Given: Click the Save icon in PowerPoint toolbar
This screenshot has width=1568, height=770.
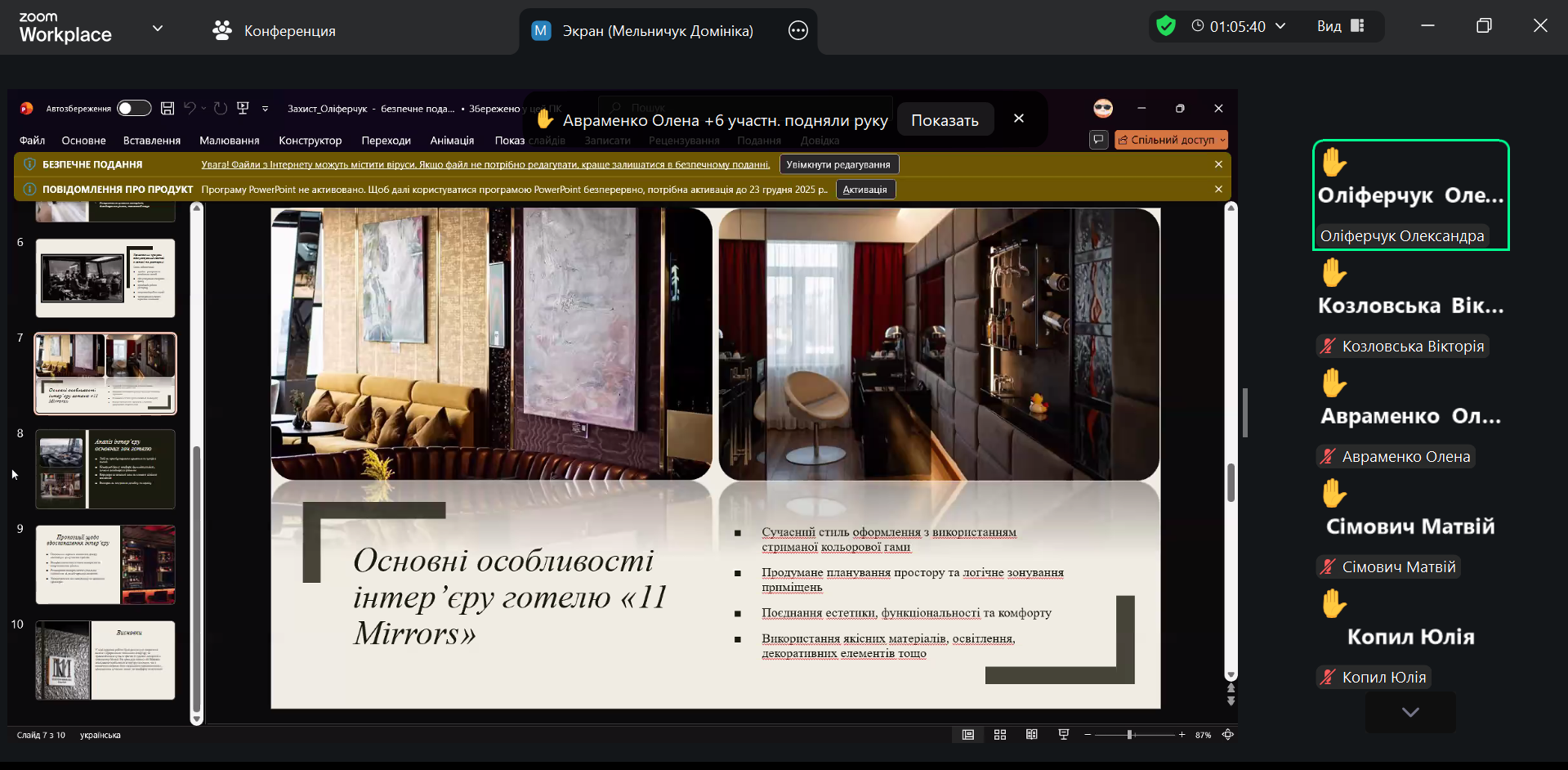Looking at the screenshot, I should click(x=168, y=109).
